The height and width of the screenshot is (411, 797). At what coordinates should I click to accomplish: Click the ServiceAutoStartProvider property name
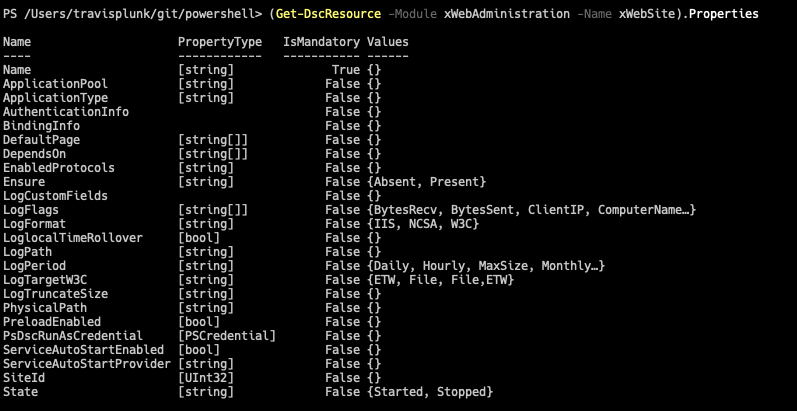click(87, 364)
